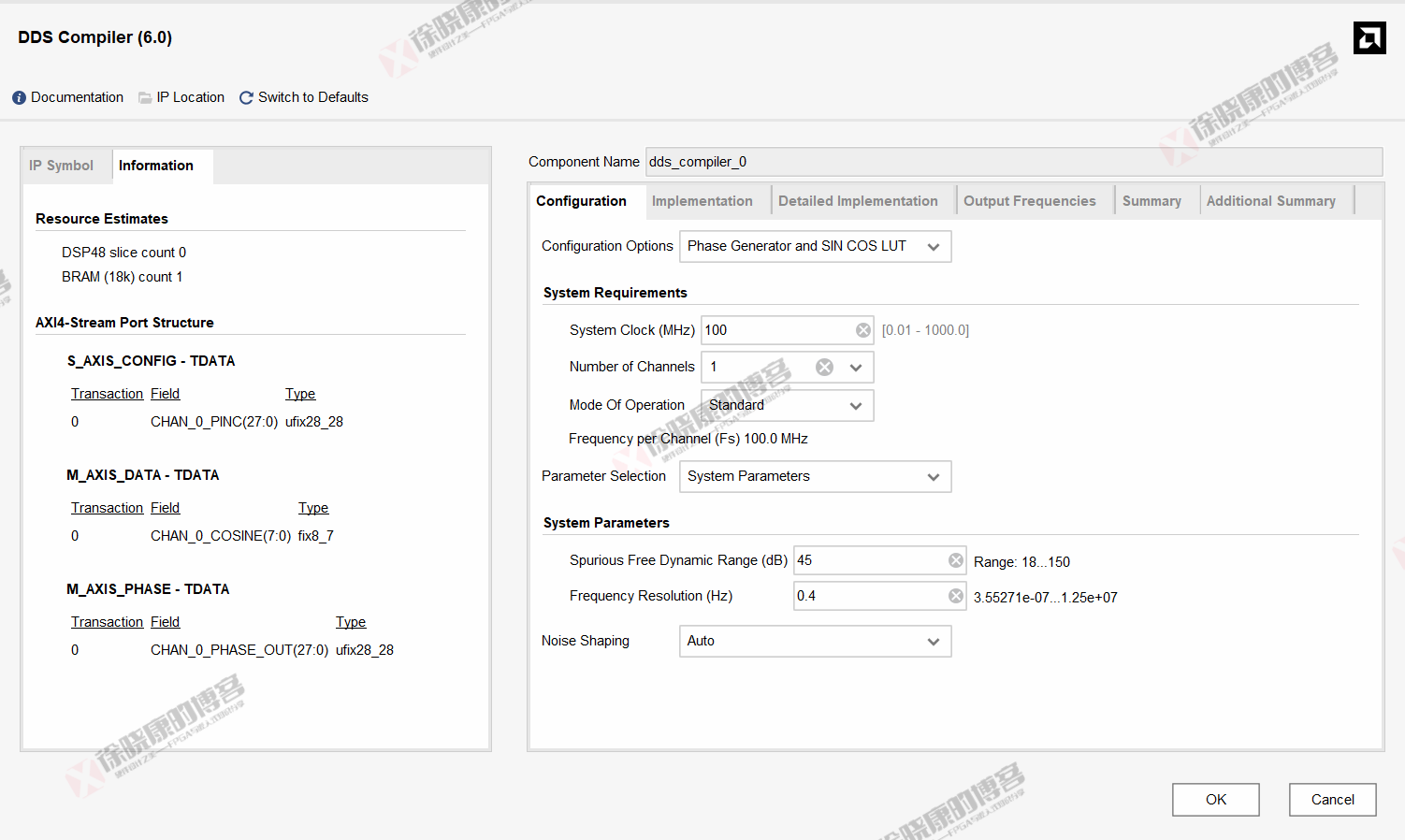Click the AMD logo icon
The image size is (1405, 840).
tap(1369, 38)
